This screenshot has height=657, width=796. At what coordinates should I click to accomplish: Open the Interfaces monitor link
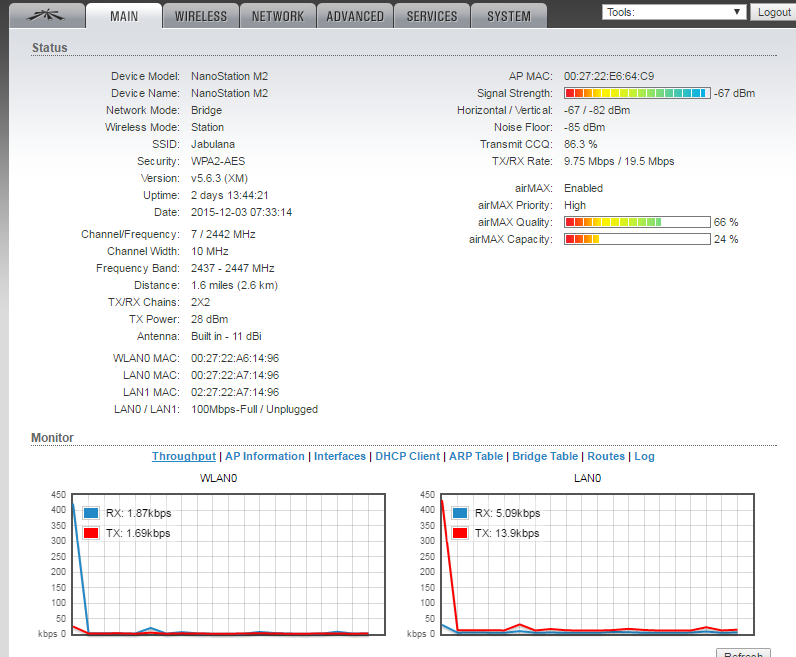coord(340,456)
